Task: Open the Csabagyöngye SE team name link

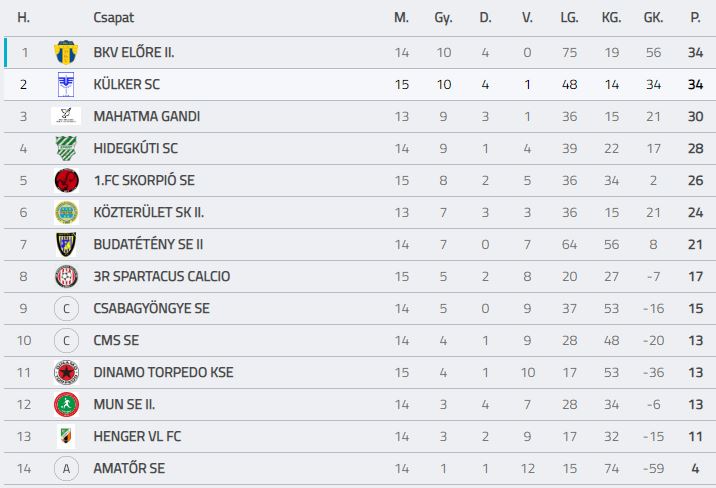Action: [152, 309]
